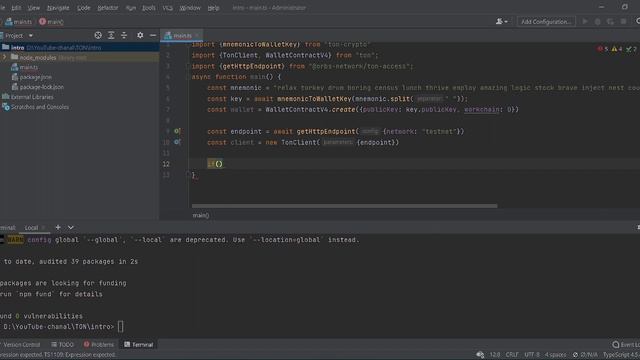Click the select opened file target icon

point(98,36)
